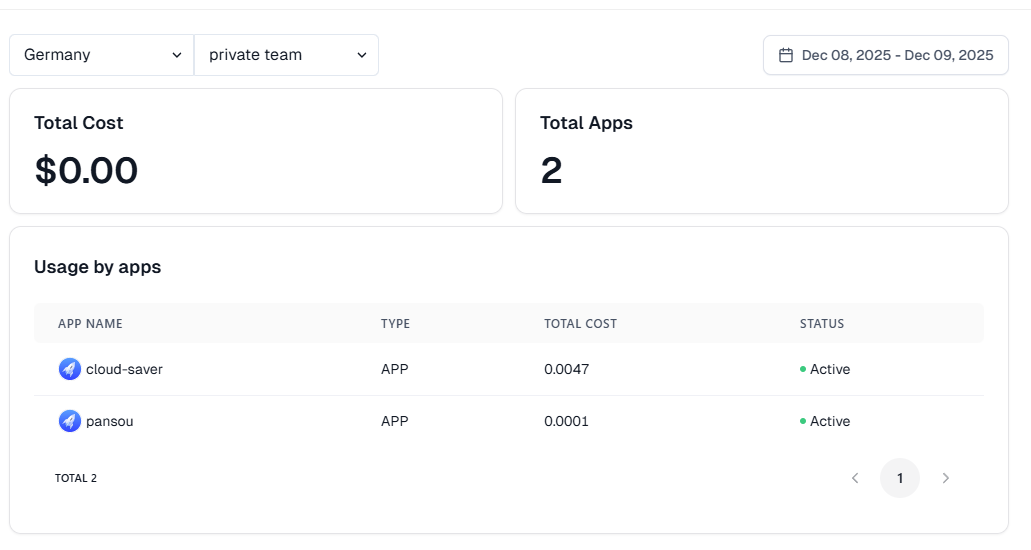1031x550 pixels.
Task: Click the pansou rocket app icon
Action: tap(69, 421)
